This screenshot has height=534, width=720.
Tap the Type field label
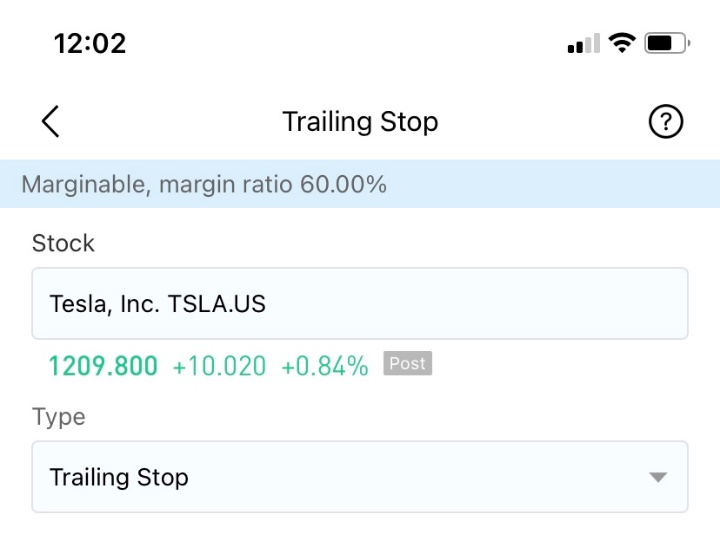pyautogui.click(x=59, y=417)
